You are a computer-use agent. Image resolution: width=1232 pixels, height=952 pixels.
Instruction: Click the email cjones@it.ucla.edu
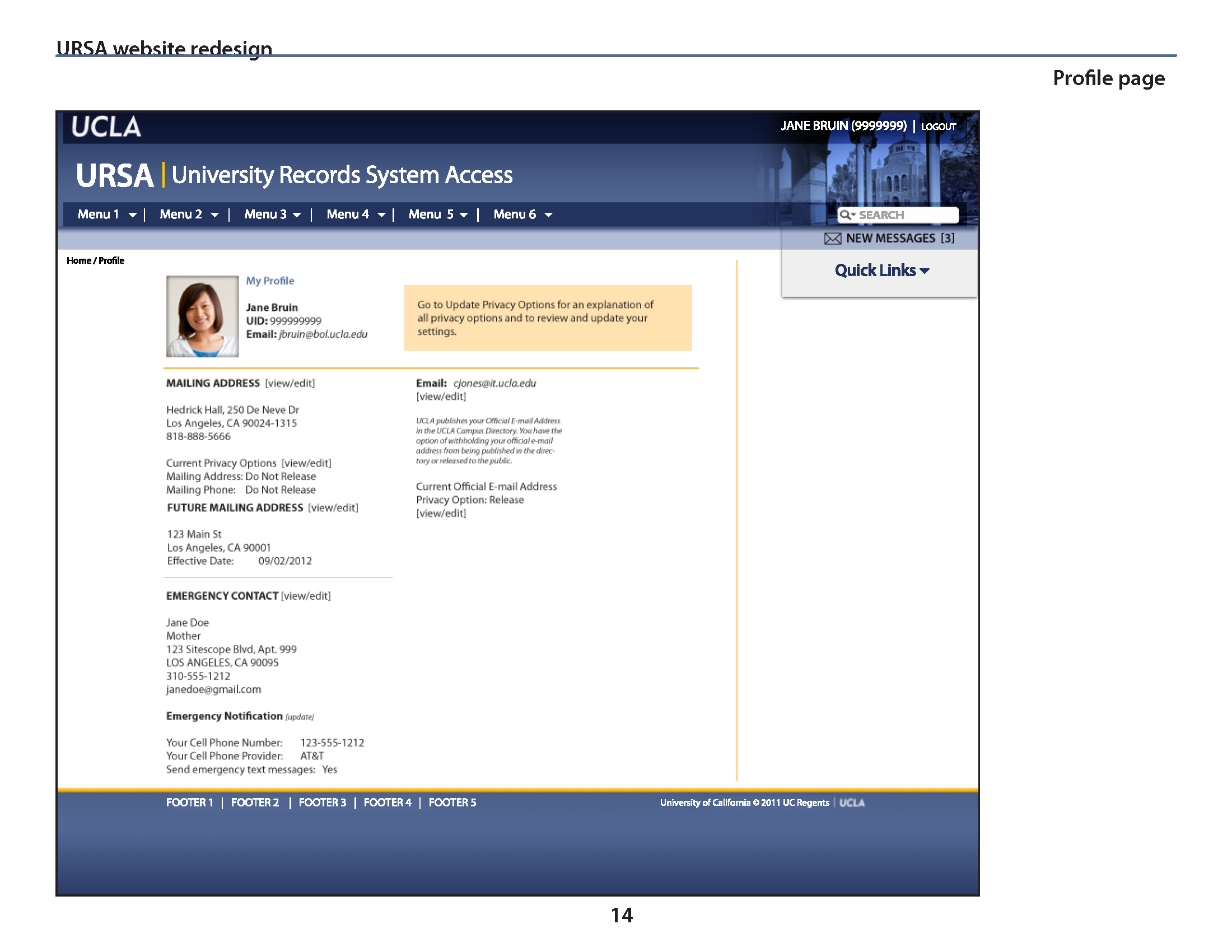pos(494,384)
